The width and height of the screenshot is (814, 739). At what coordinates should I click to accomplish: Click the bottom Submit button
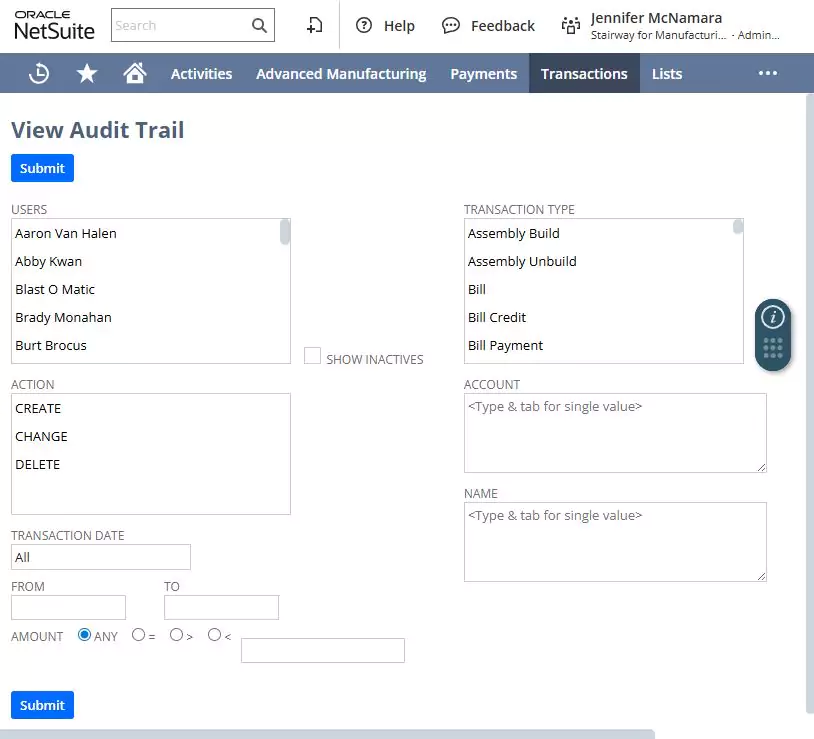click(x=42, y=705)
